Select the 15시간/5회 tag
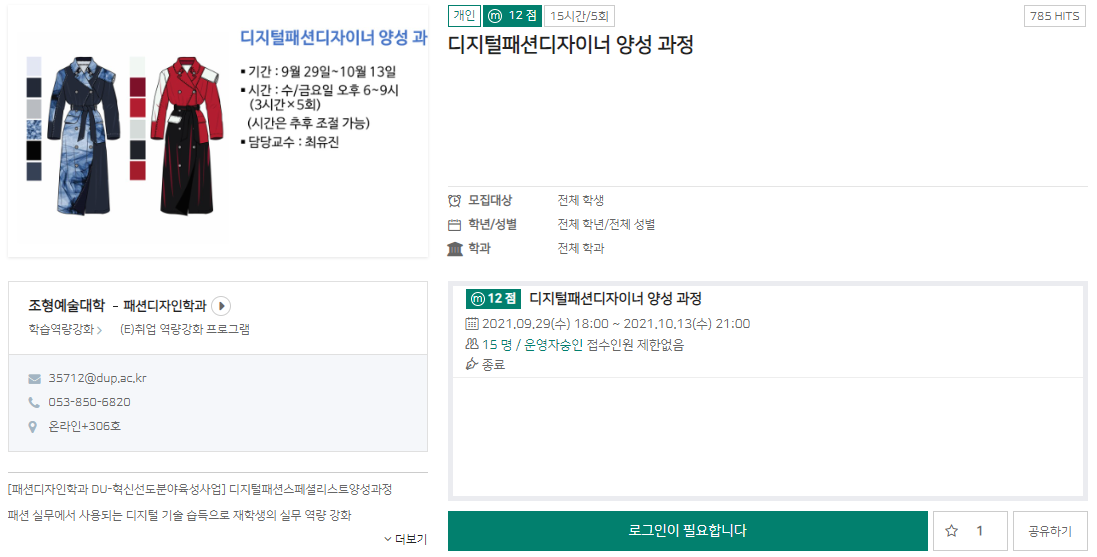 pyautogui.click(x=580, y=15)
